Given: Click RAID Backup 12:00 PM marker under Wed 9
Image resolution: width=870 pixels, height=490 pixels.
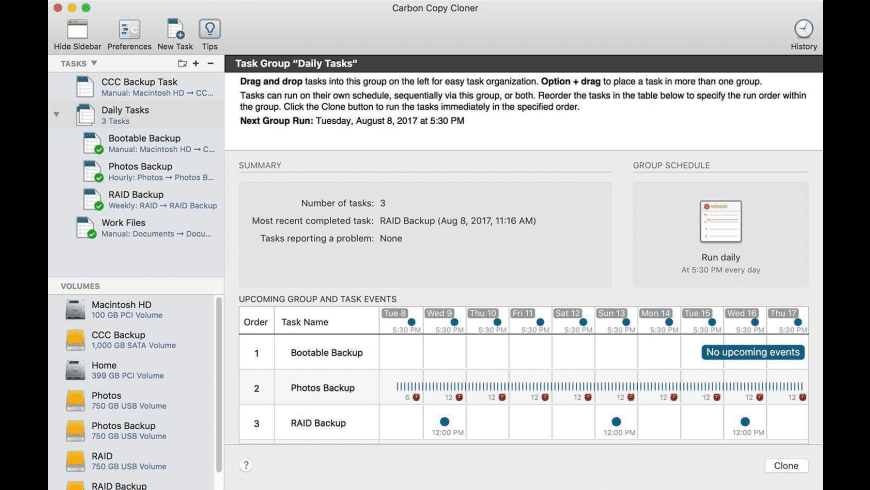Looking at the screenshot, I should [444, 422].
